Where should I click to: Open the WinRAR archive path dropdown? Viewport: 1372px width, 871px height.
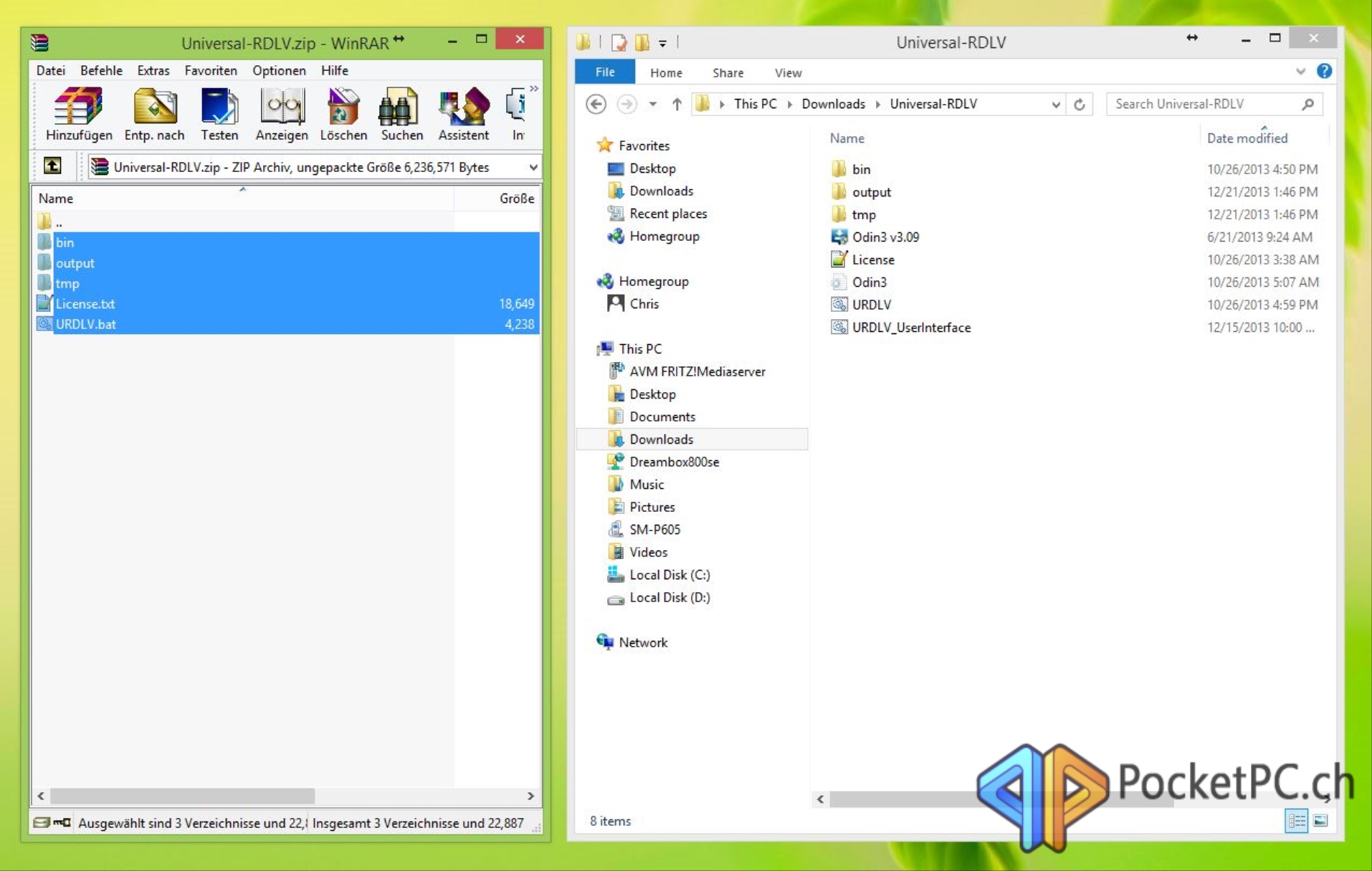point(533,167)
